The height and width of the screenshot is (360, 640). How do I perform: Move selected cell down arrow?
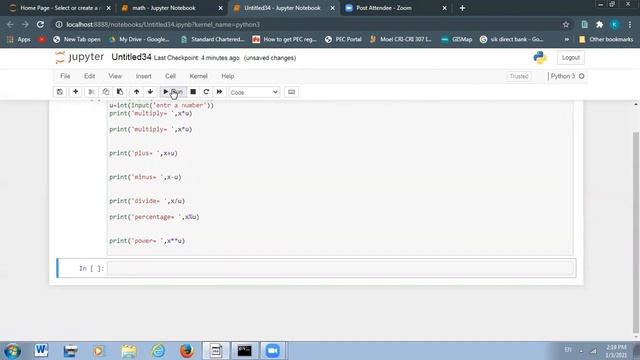tap(150, 92)
